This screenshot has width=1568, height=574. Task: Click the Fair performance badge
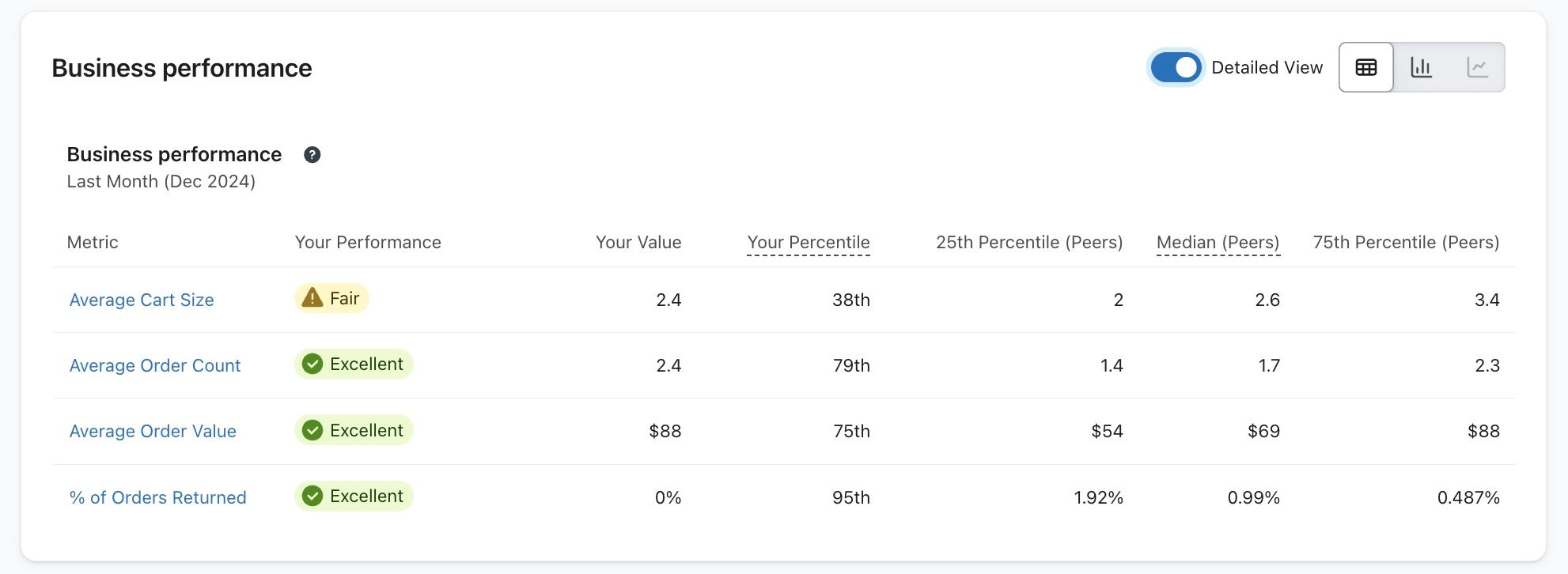pos(331,298)
